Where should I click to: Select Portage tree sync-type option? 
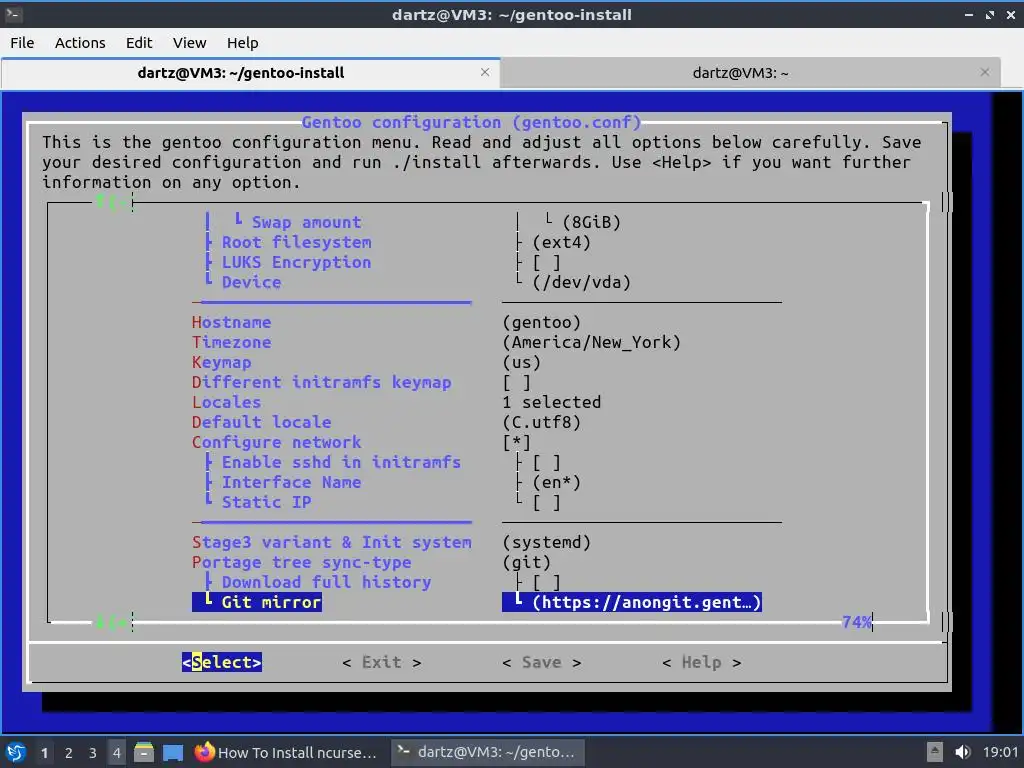301,562
